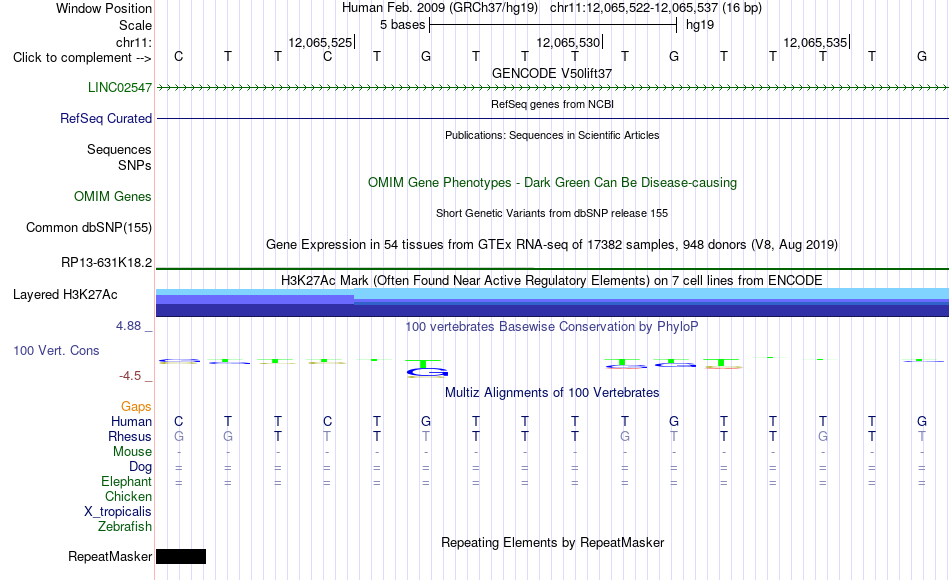950x580 pixels.
Task: Click the 'Rhesus' species label
Action: [130, 436]
